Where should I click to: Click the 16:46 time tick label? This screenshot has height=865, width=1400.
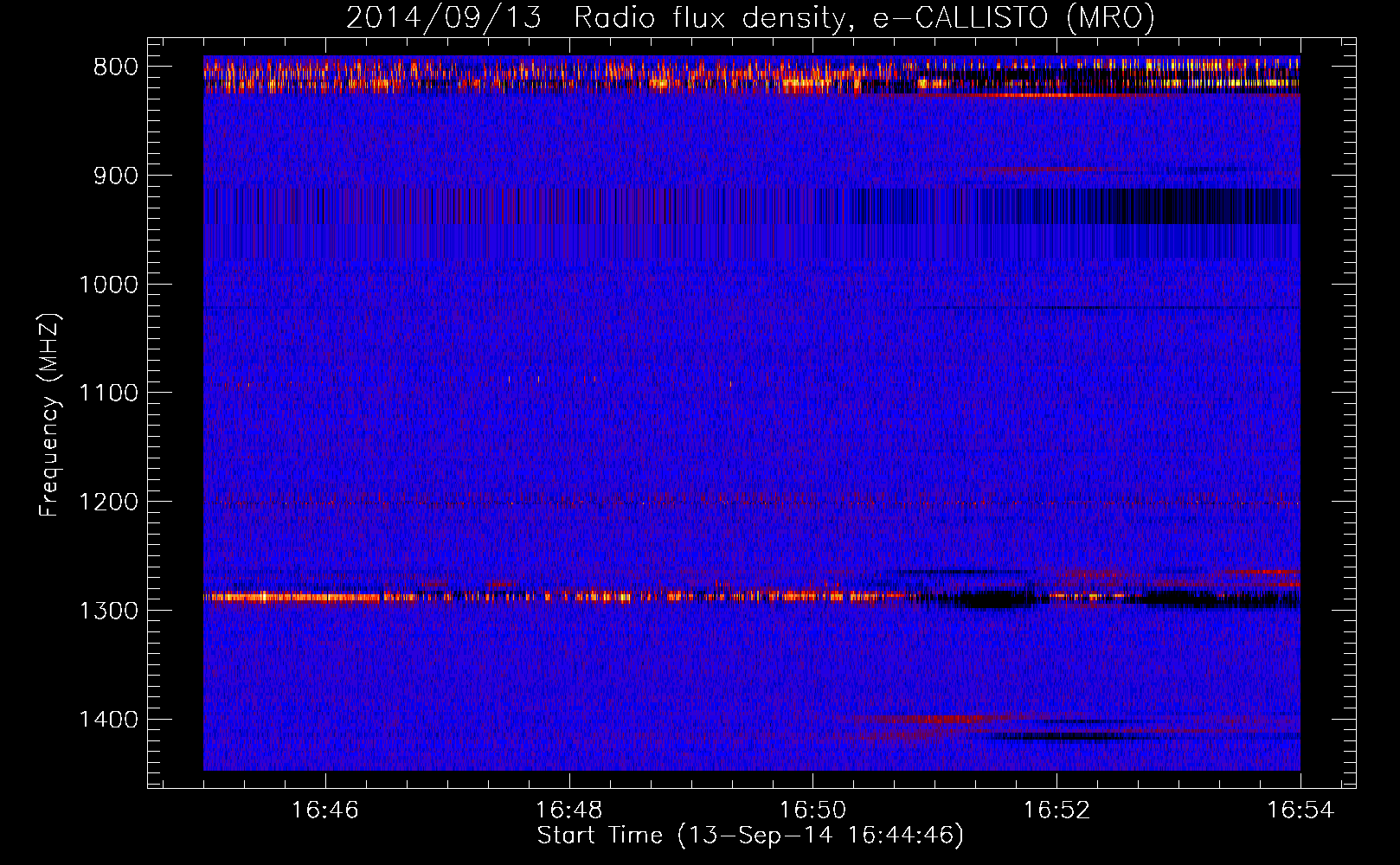click(325, 811)
